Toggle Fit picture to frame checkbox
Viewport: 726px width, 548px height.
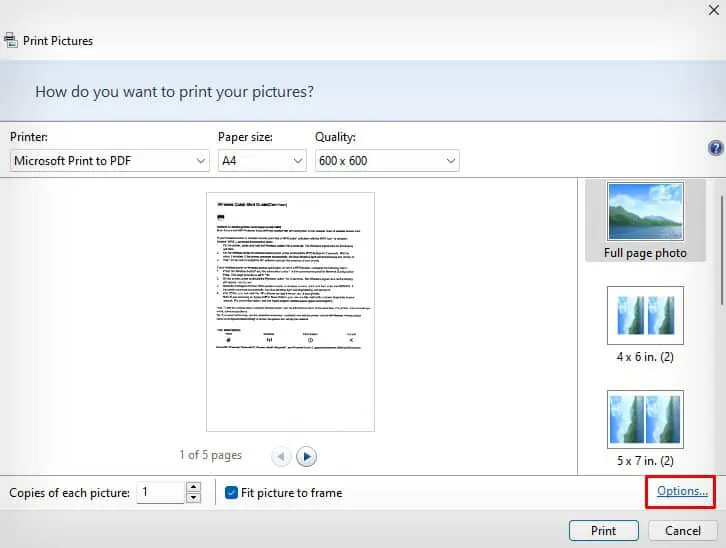coord(232,492)
